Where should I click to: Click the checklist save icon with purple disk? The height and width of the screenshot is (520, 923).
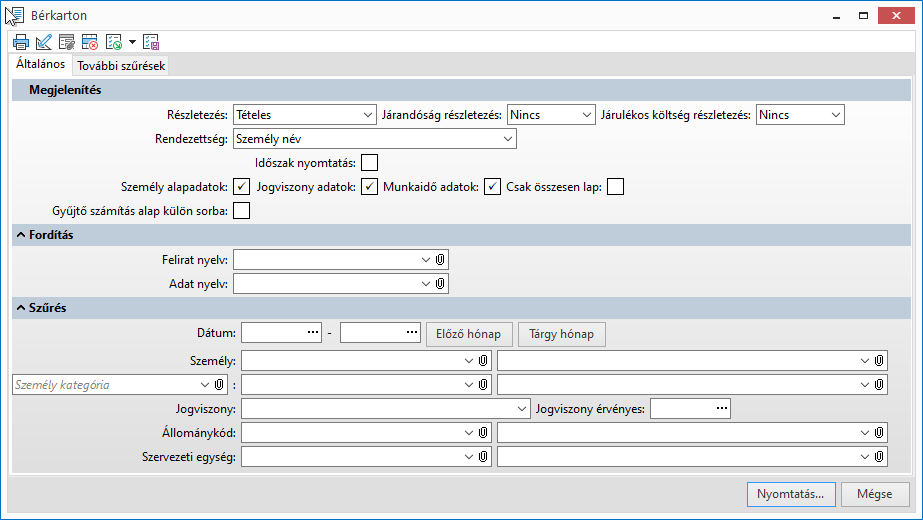tap(151, 42)
